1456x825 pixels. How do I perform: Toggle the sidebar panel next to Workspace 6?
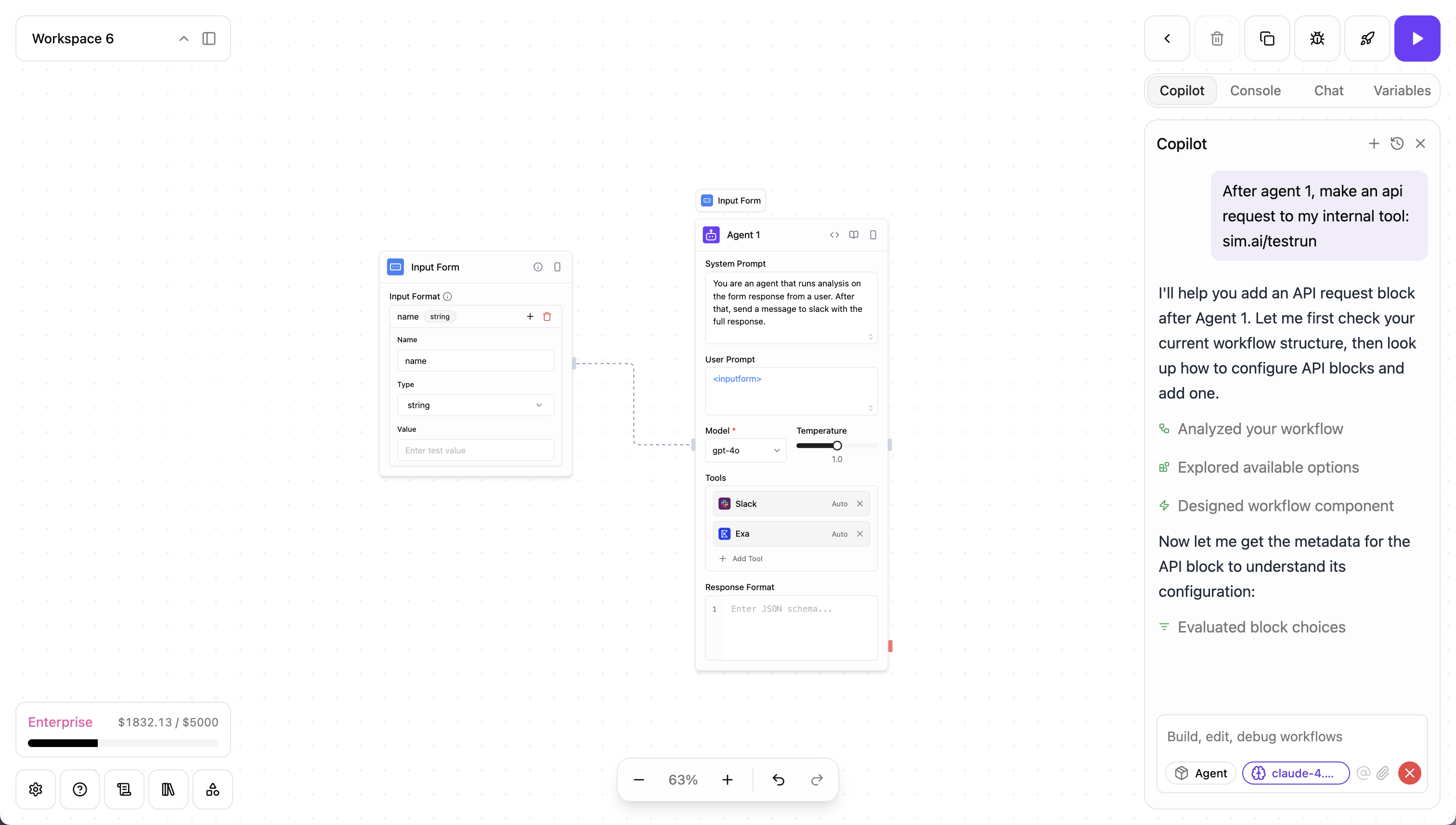[x=208, y=39]
